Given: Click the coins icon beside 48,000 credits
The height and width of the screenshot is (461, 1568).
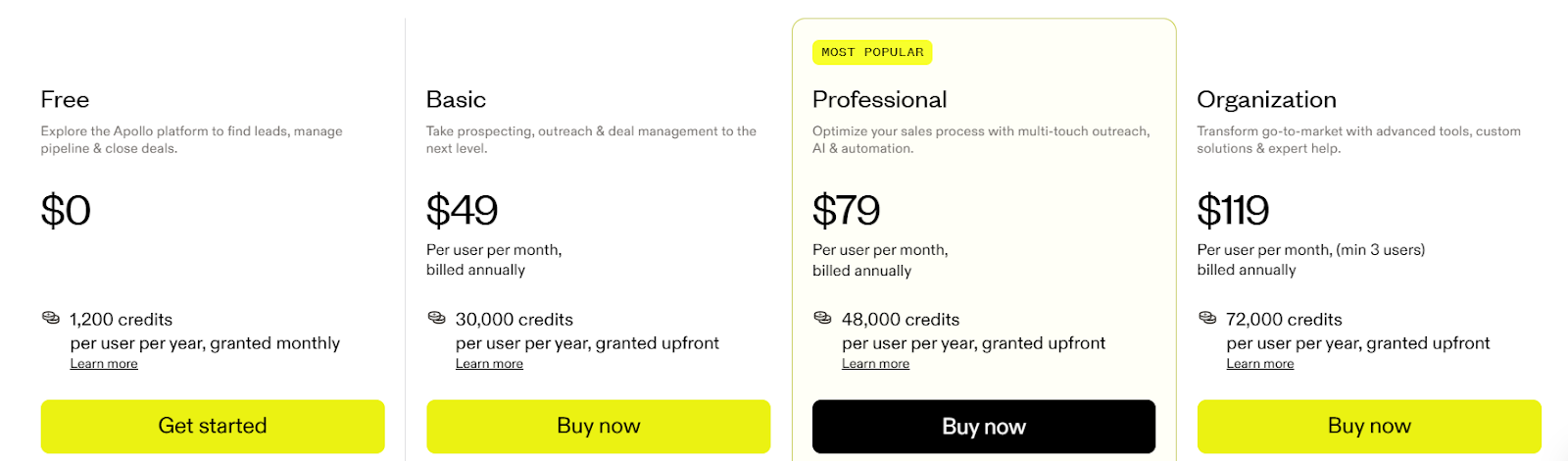Looking at the screenshot, I should pyautogui.click(x=822, y=318).
